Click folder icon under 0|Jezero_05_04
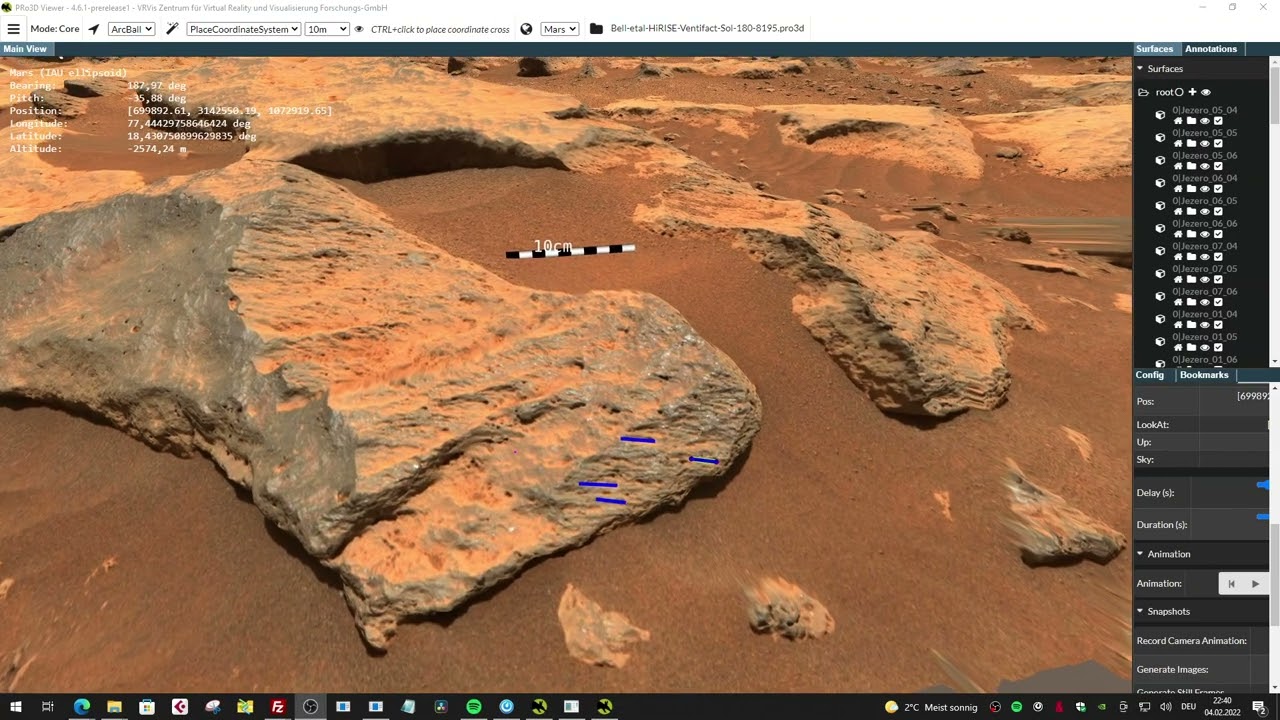This screenshot has height=720, width=1280. (x=1191, y=121)
